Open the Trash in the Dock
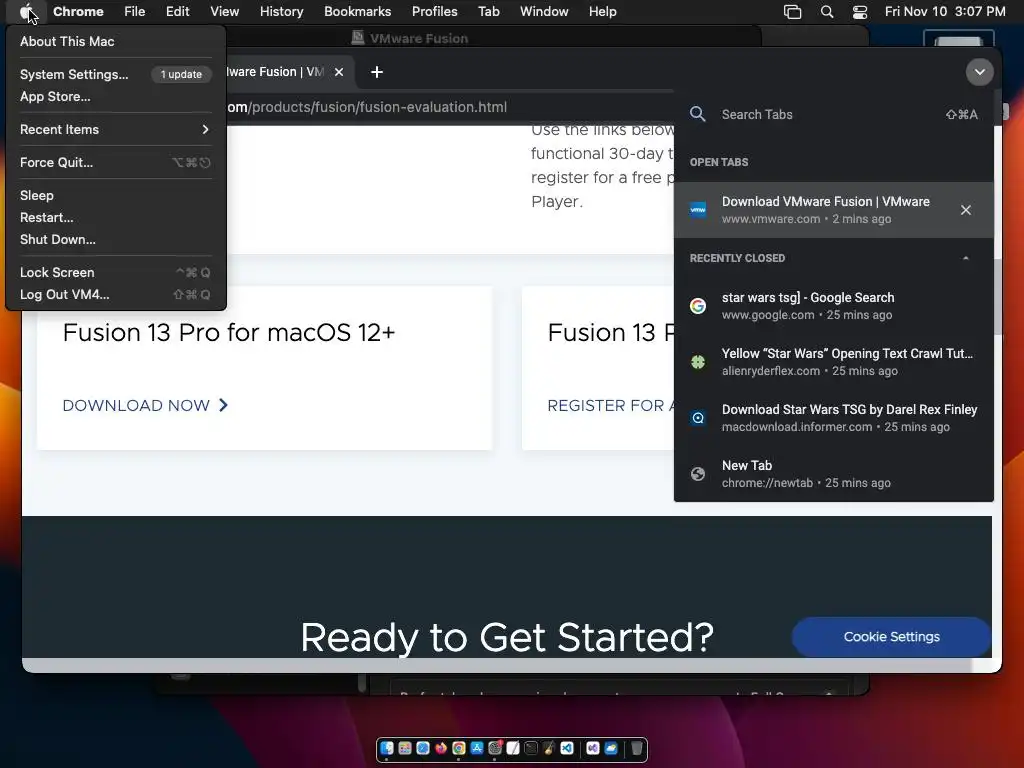 [637, 748]
